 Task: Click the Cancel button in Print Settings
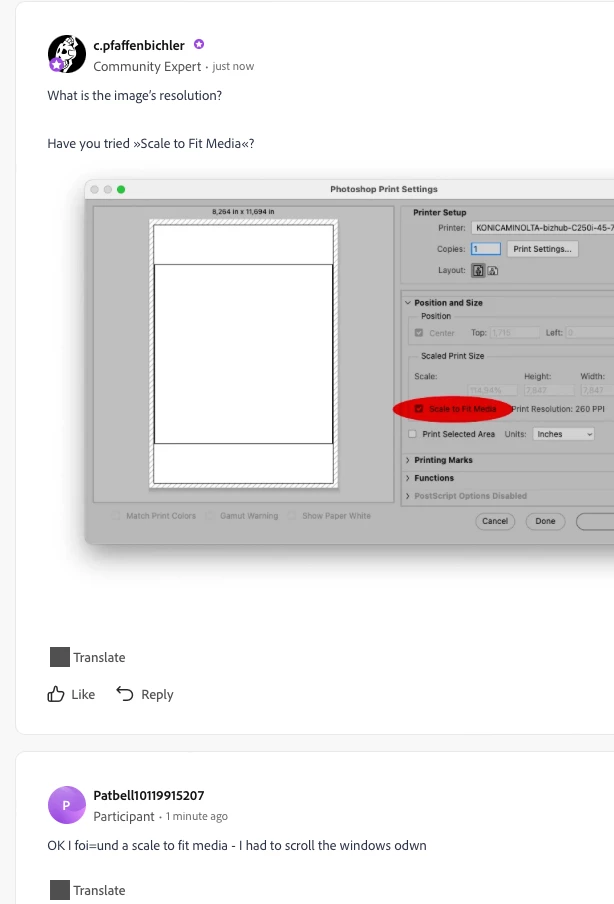point(495,521)
